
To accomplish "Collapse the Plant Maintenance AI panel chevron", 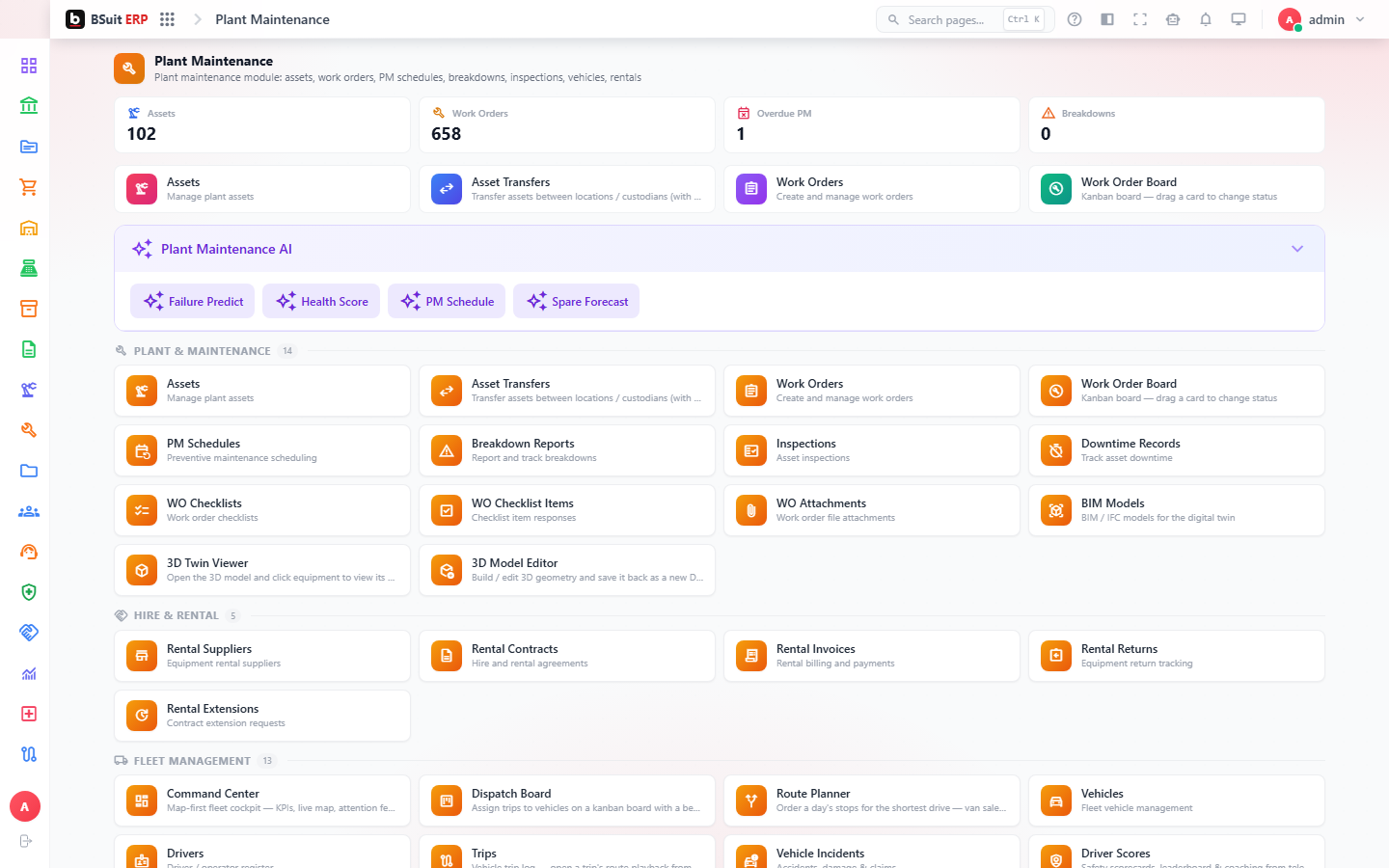I will click(x=1297, y=249).
